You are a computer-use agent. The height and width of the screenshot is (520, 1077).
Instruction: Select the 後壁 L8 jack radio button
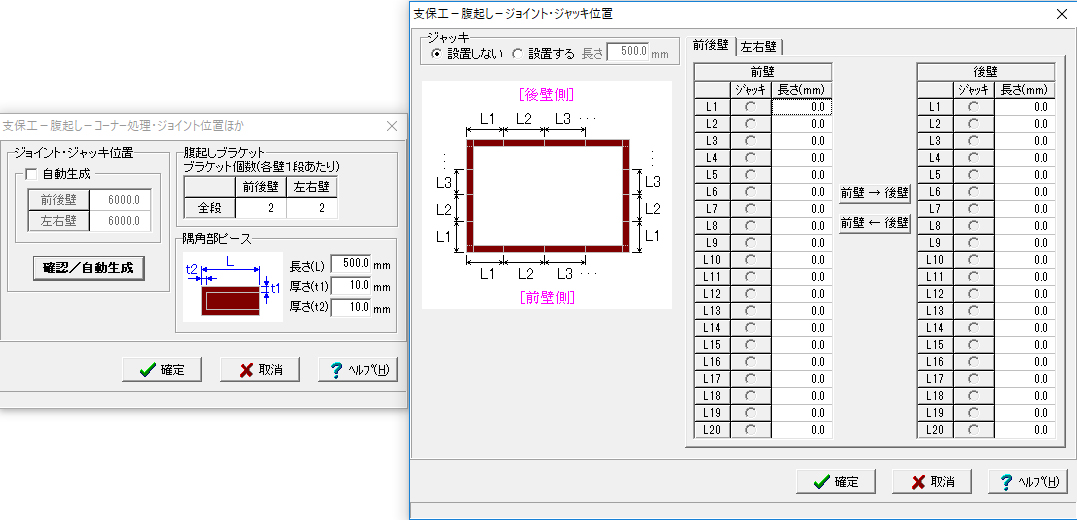tap(973, 225)
